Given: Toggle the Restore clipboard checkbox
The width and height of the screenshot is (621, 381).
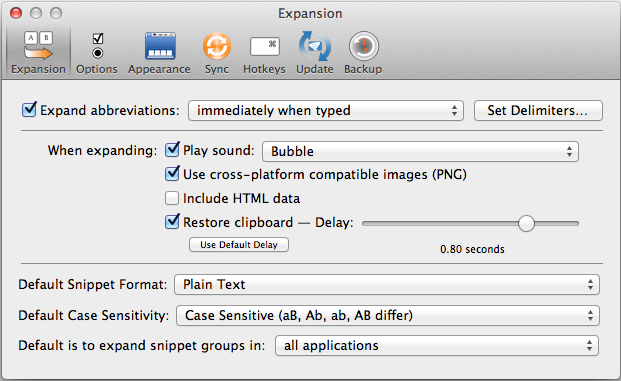Looking at the screenshot, I should click(172, 222).
